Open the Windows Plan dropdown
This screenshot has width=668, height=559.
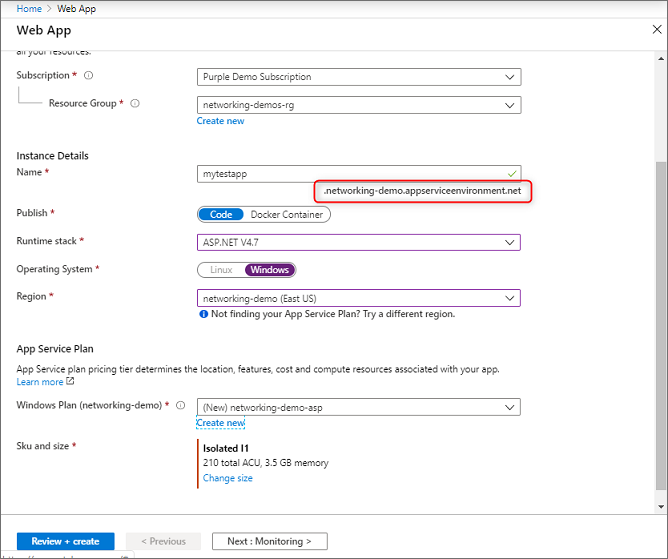click(359, 407)
